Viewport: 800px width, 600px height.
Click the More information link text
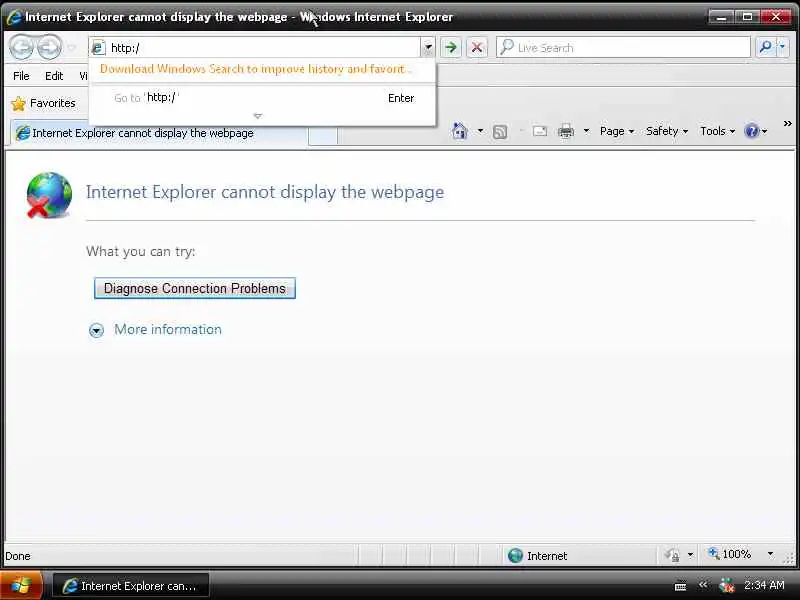[x=168, y=330]
